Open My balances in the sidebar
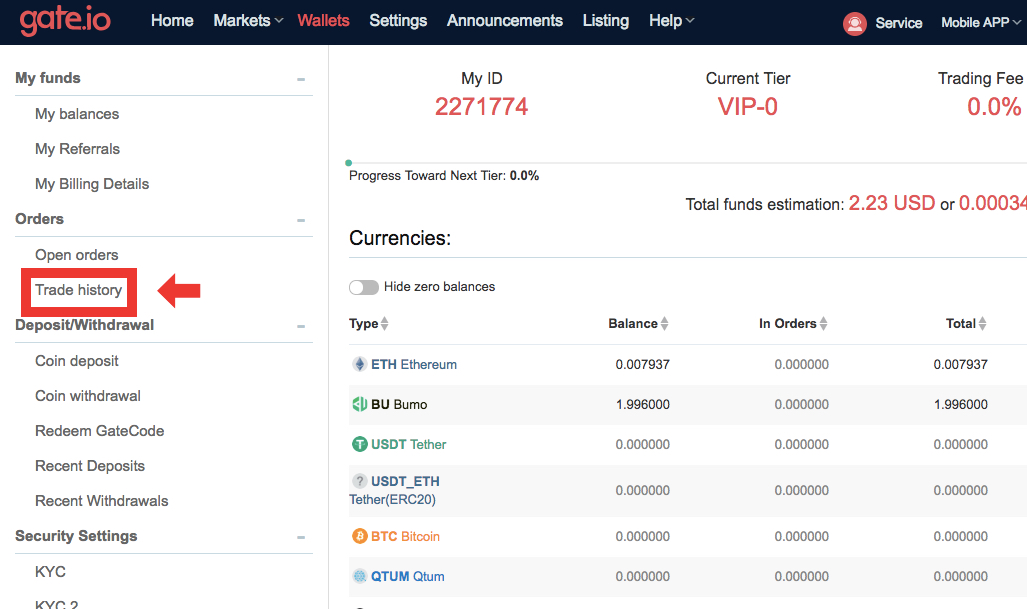This screenshot has height=609, width=1027. [x=77, y=114]
